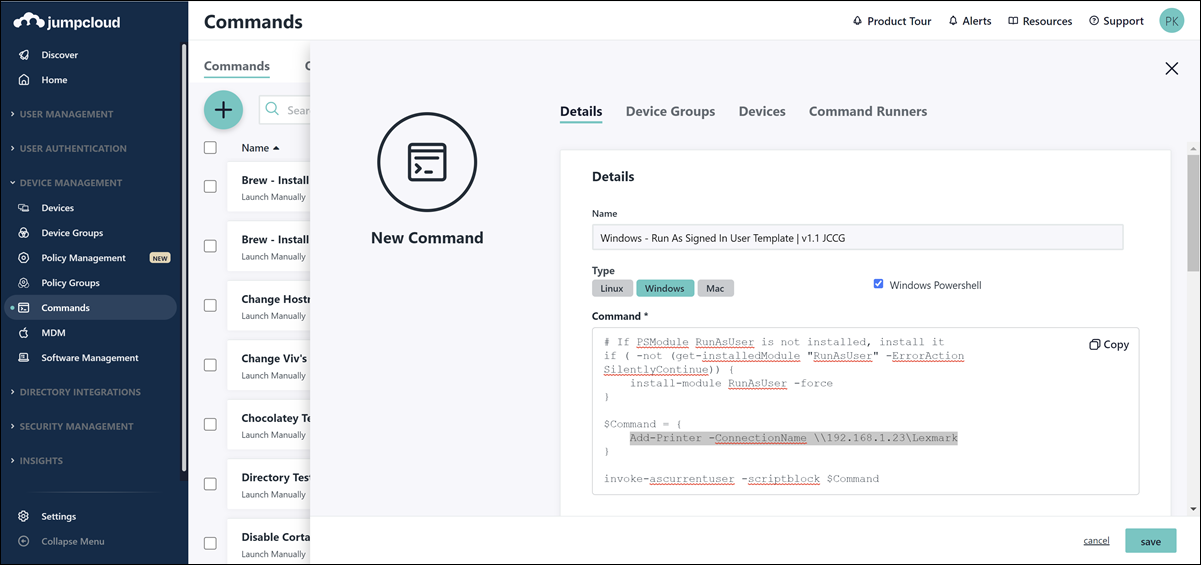Toggle the Windows Powershell checkbox

[879, 284]
